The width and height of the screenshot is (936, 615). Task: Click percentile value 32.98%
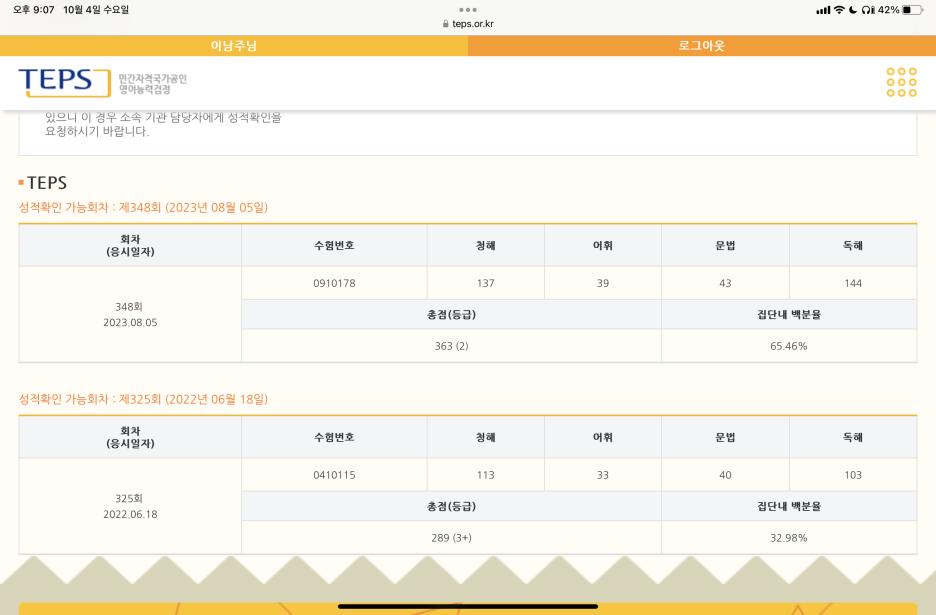(x=789, y=537)
